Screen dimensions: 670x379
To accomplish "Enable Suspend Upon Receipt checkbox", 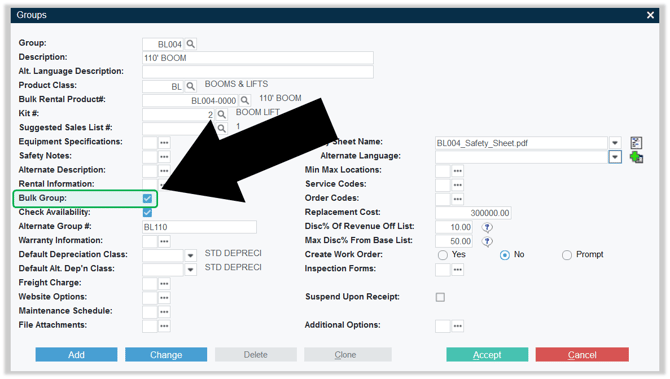I will pyautogui.click(x=440, y=297).
